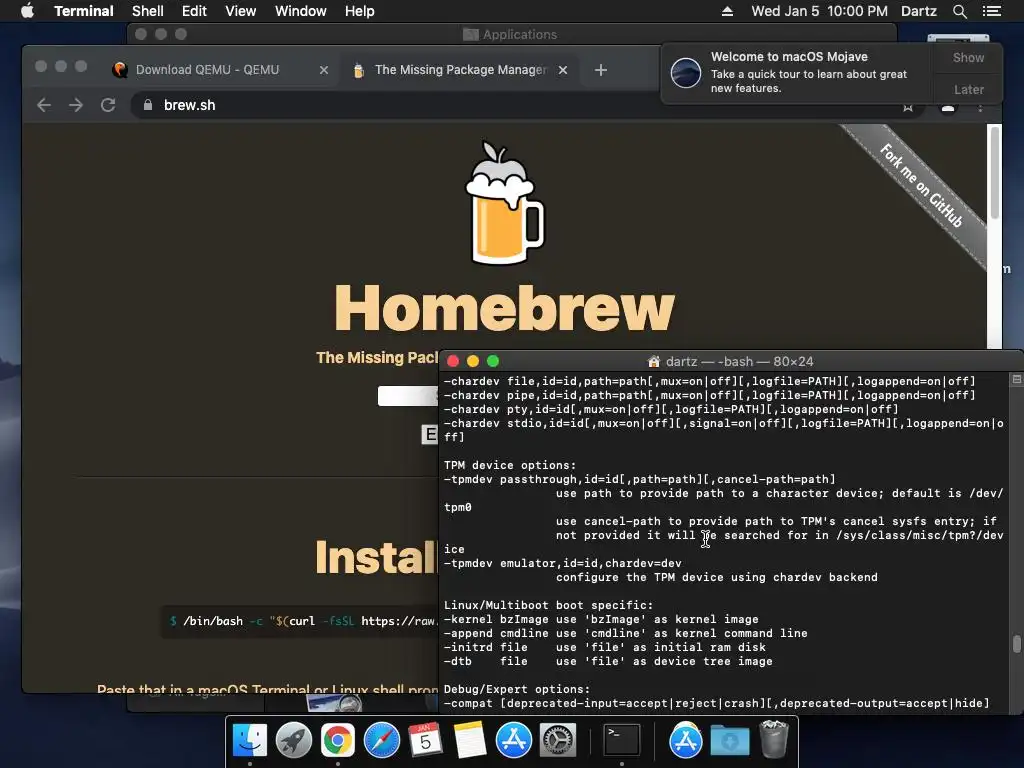Open the View menu

point(240,11)
